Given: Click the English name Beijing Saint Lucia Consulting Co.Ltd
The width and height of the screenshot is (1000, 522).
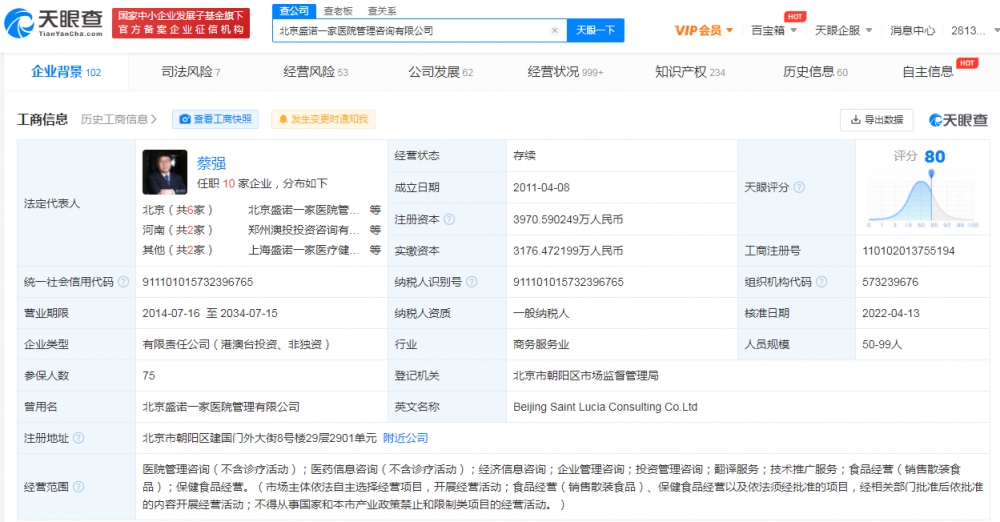Looking at the screenshot, I should [605, 407].
